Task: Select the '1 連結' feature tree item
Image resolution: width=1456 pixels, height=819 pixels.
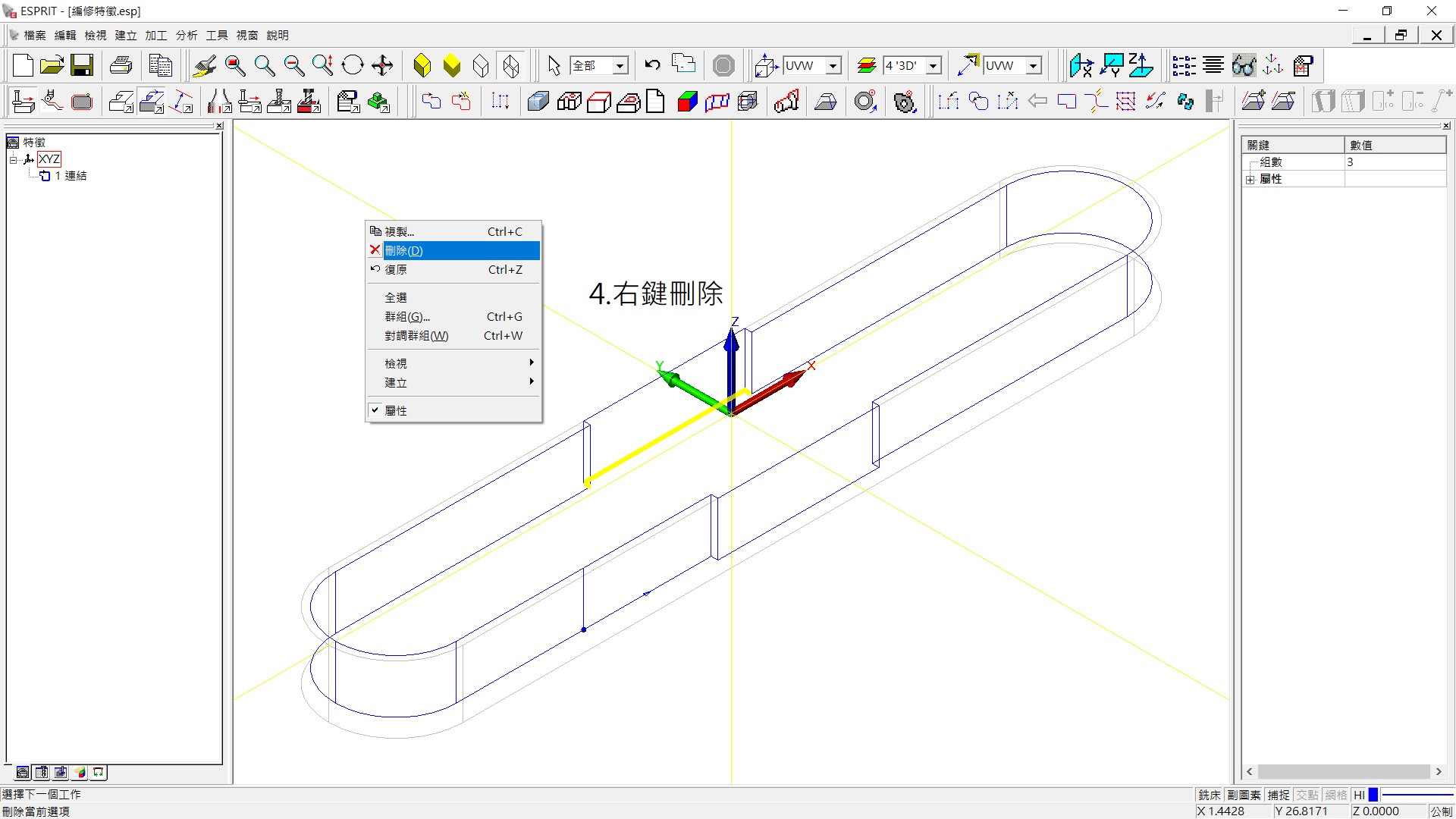Action: 71,176
